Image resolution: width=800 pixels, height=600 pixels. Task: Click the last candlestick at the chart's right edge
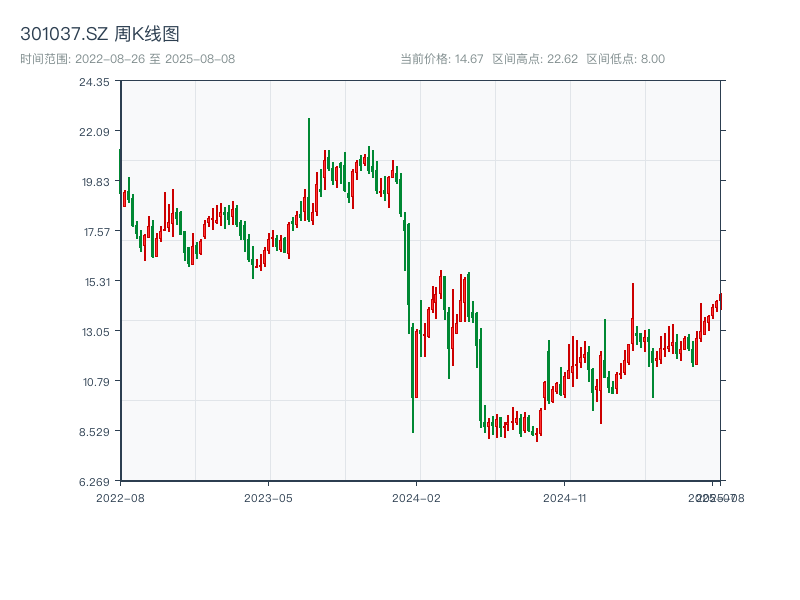[719, 300]
